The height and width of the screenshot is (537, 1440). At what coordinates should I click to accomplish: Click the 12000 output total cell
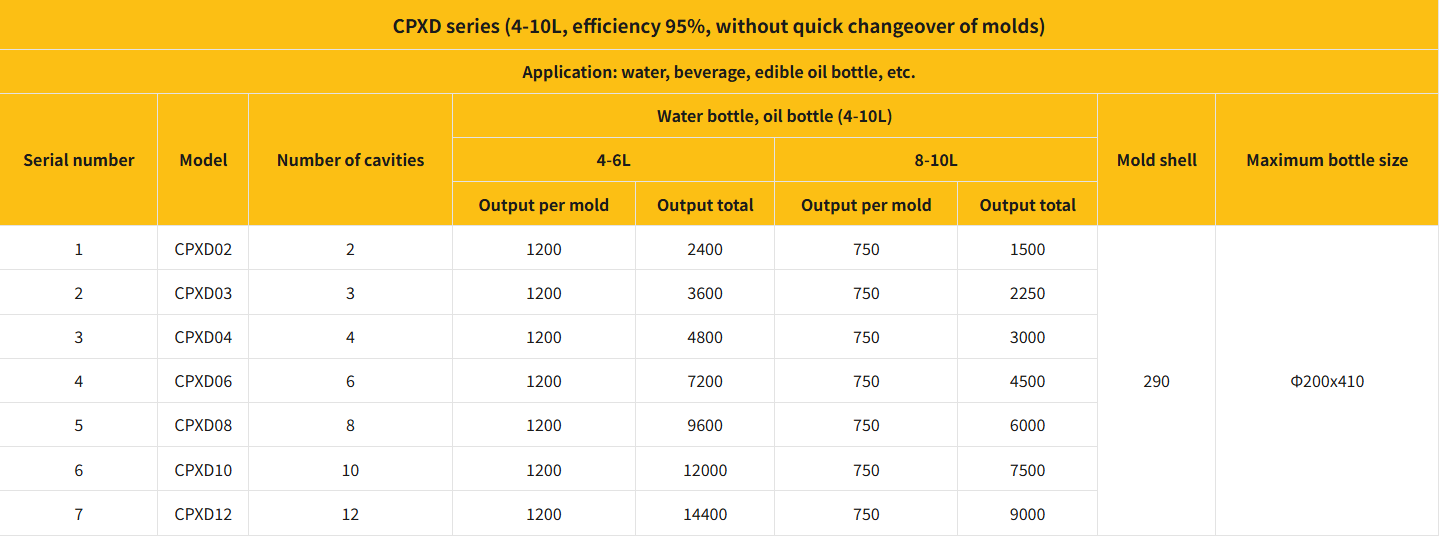pyautogui.click(x=705, y=470)
